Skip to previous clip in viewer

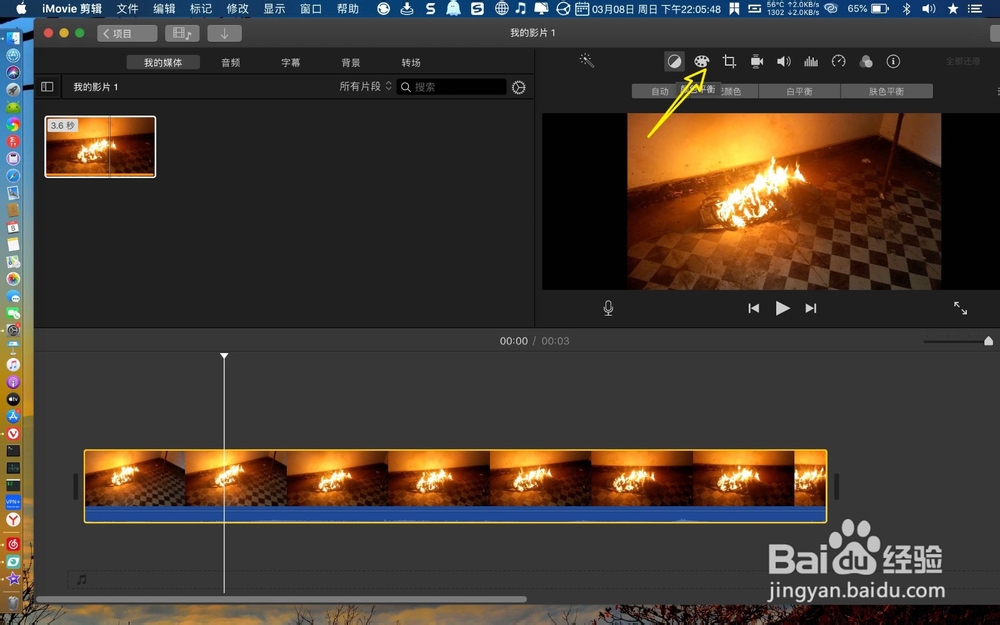[754, 308]
